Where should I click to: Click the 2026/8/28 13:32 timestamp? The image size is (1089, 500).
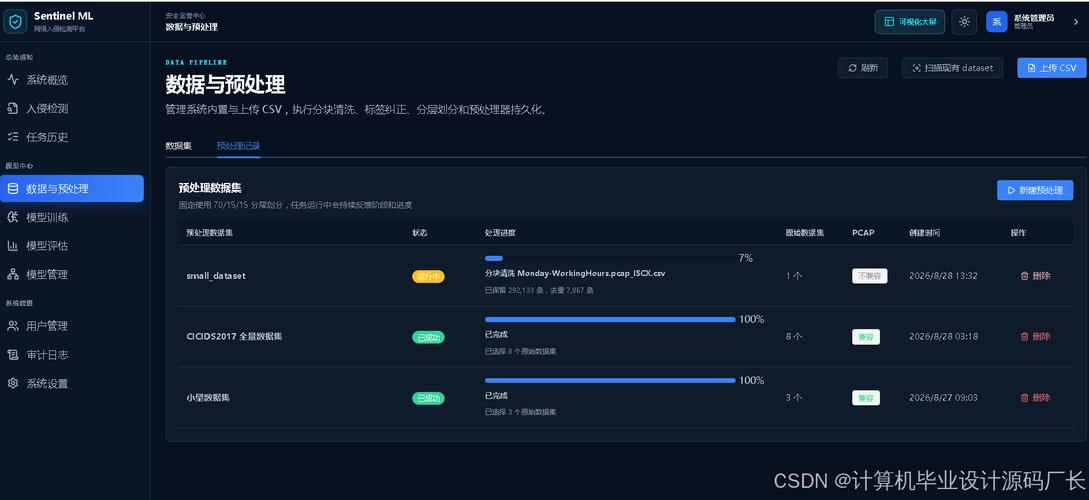tap(943, 276)
